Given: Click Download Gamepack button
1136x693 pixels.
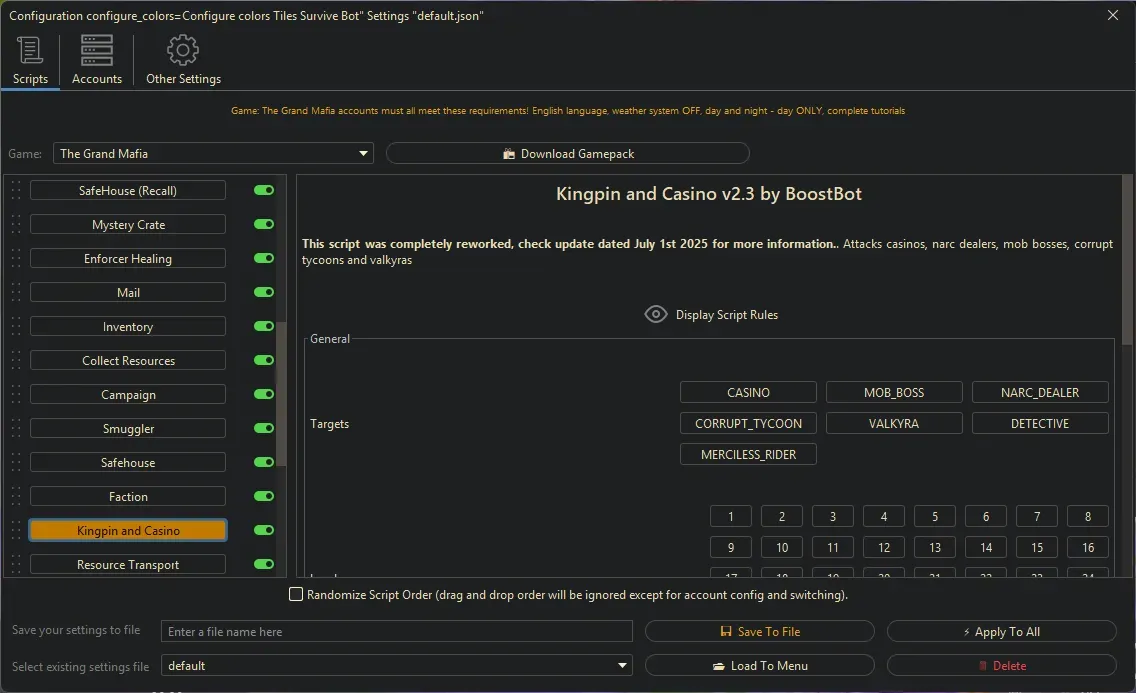Looking at the screenshot, I should click(567, 154).
